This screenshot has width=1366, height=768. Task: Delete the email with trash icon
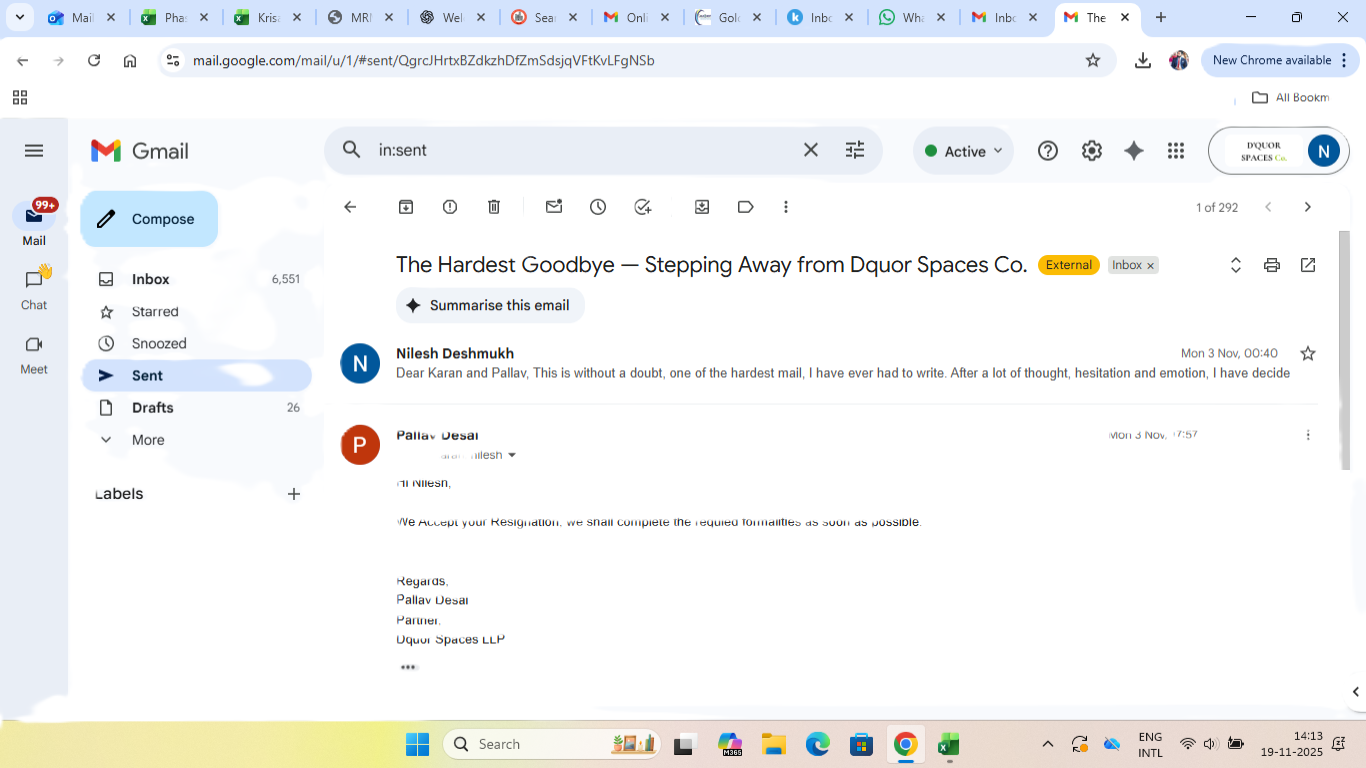[494, 207]
